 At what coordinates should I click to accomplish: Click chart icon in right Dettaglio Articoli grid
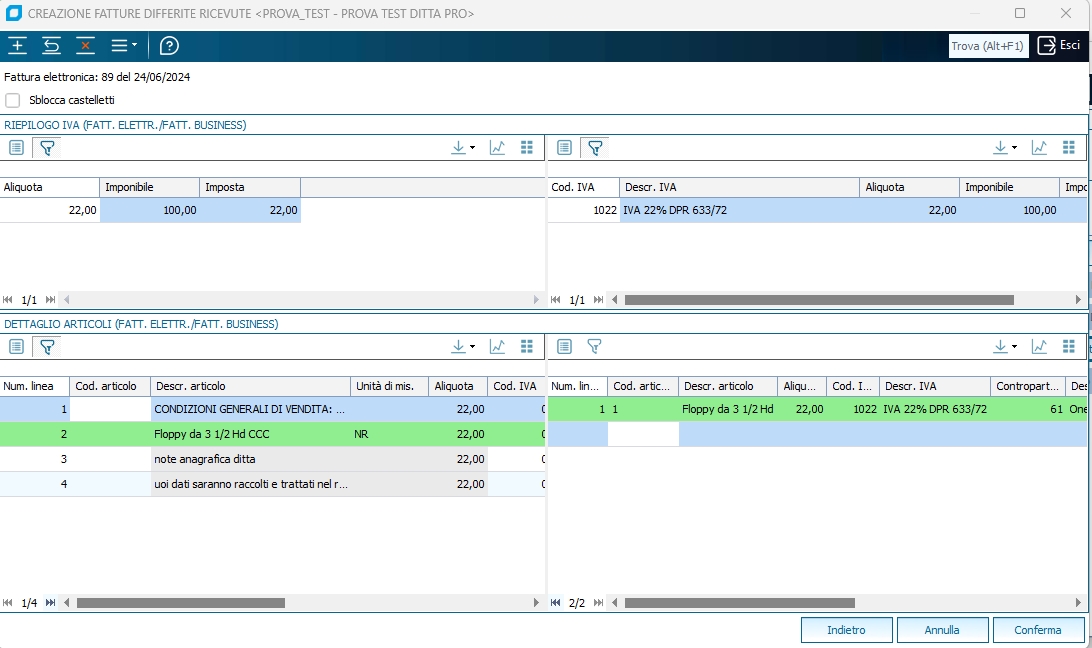click(1039, 347)
